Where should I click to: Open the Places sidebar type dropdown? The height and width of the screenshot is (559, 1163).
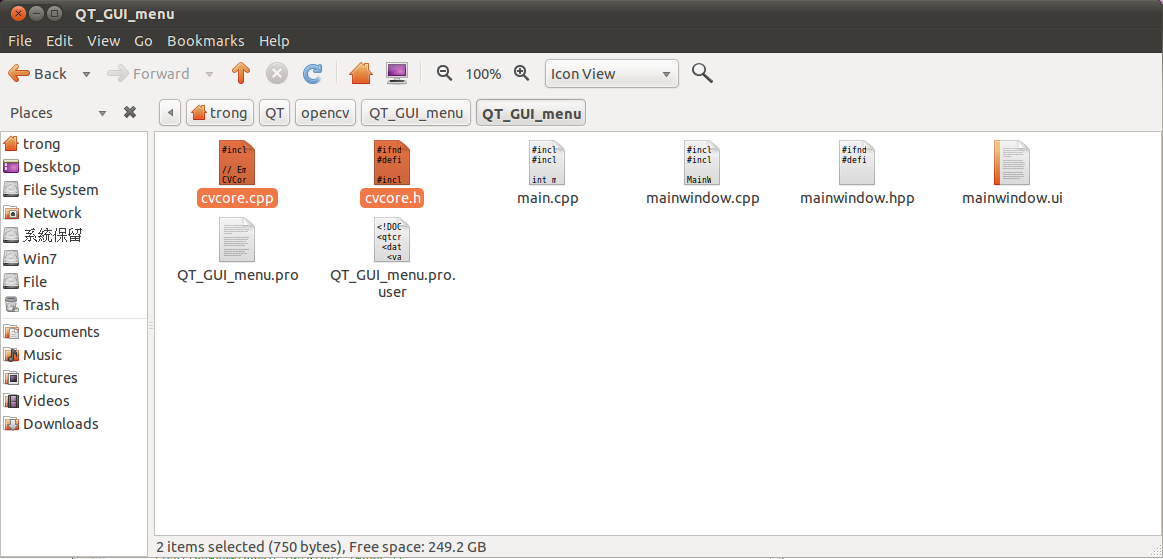pyautogui.click(x=103, y=113)
